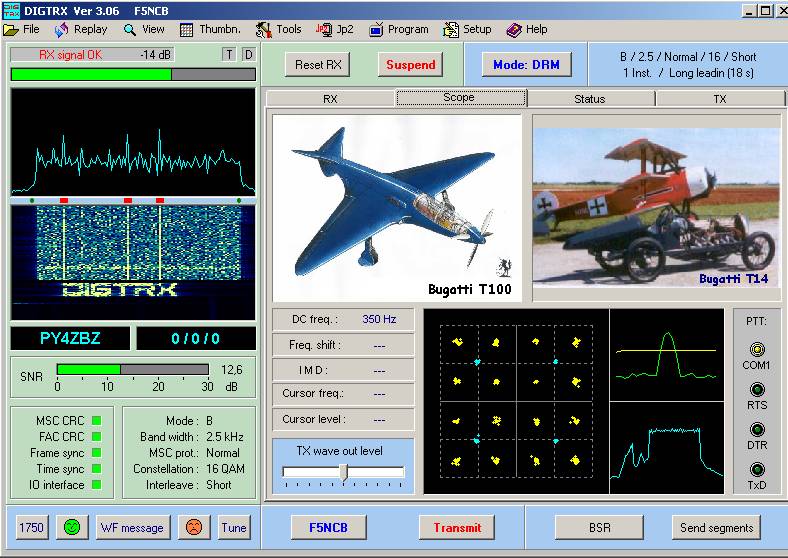
Task: Toggle the T button beside RX signal
Action: 229,54
